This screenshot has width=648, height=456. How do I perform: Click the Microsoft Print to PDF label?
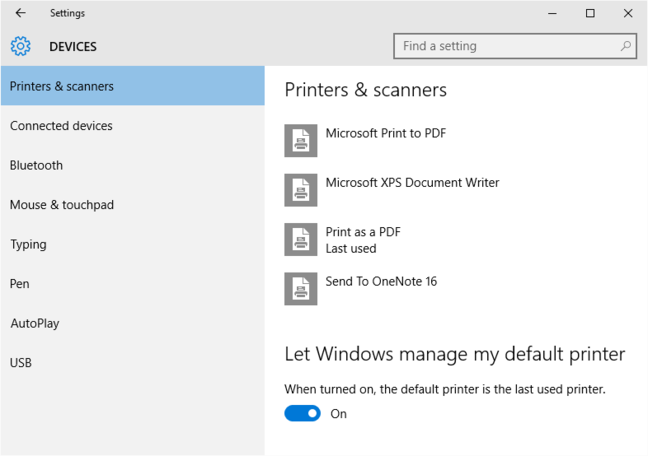[x=386, y=133]
